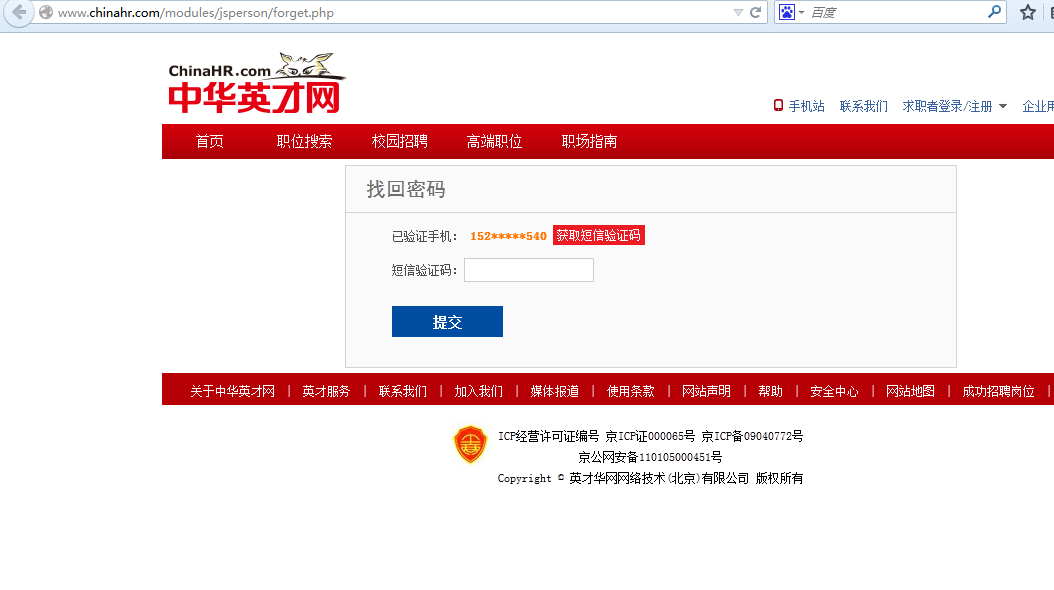Open the 关于中华英才网 footer link
Viewport: 1054px width, 590px height.
(232, 391)
